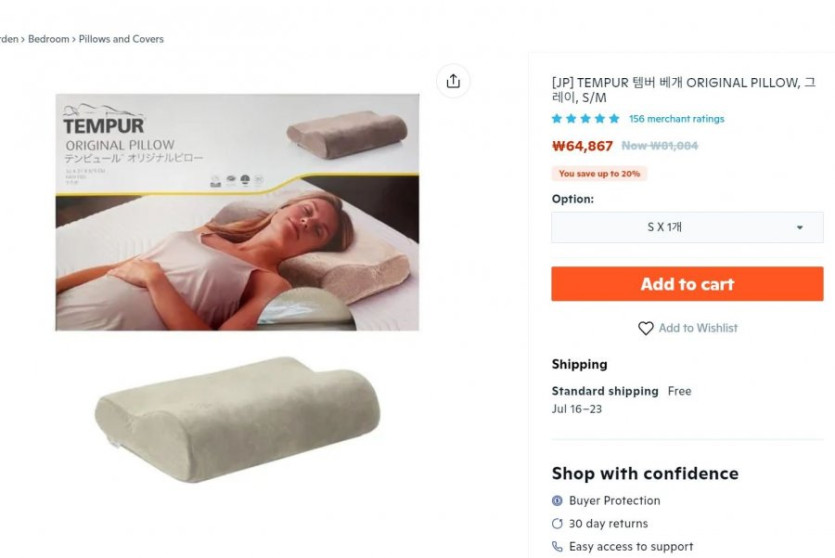This screenshot has width=835, height=558.
Task: Click the heart wishlist icon
Action: click(x=645, y=328)
